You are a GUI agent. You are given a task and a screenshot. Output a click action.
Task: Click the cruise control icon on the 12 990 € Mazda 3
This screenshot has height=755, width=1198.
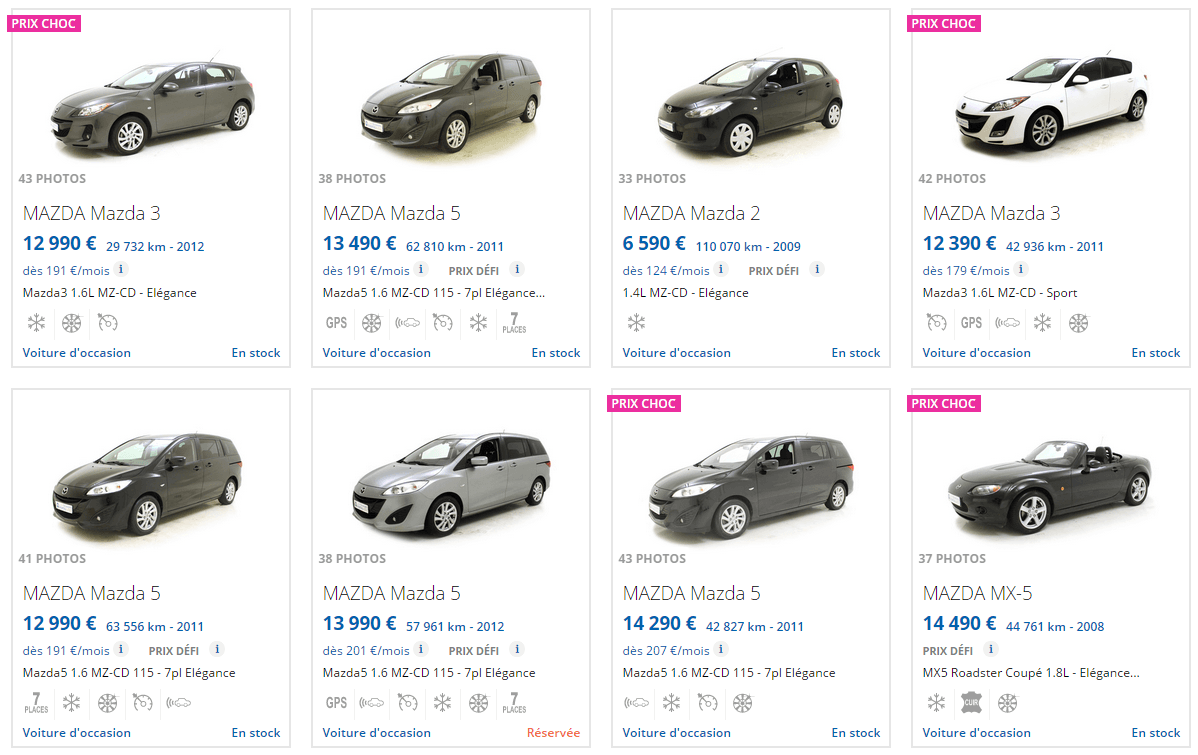108,323
